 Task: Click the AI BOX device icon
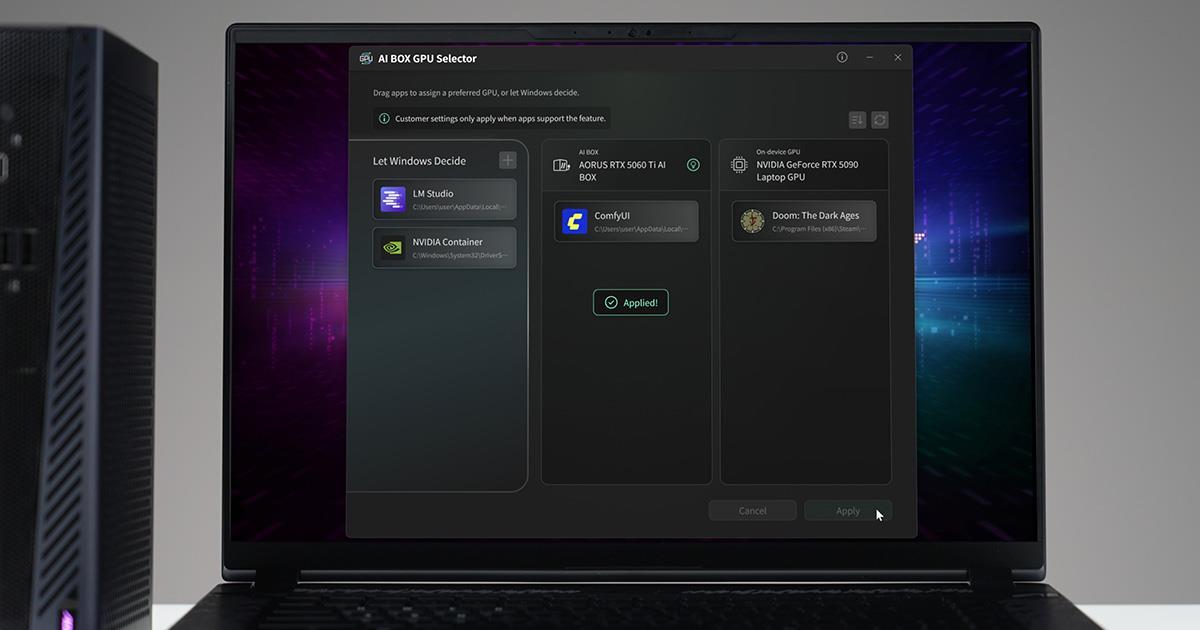pos(562,165)
